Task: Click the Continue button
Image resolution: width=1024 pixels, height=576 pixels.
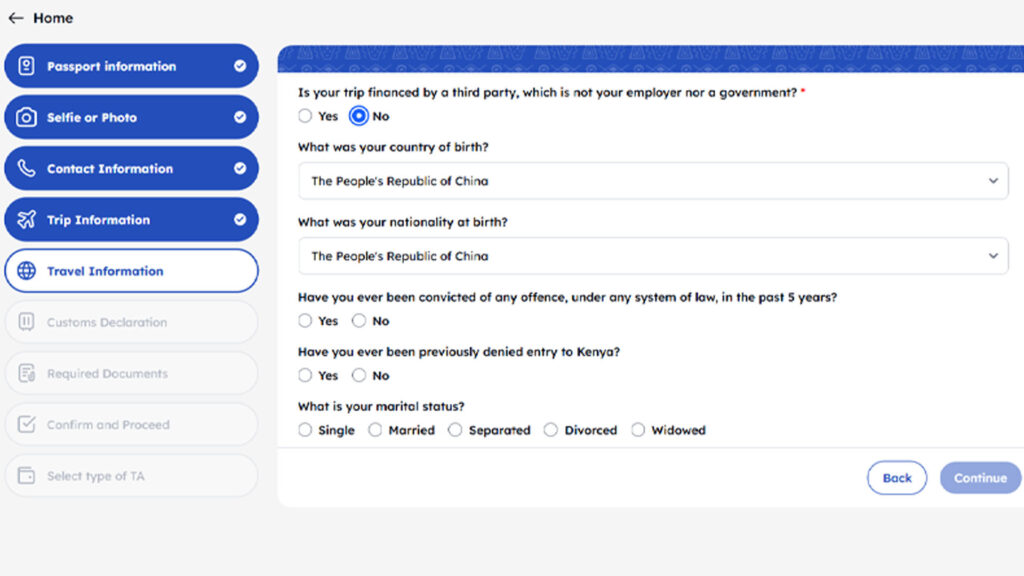Action: [980, 478]
